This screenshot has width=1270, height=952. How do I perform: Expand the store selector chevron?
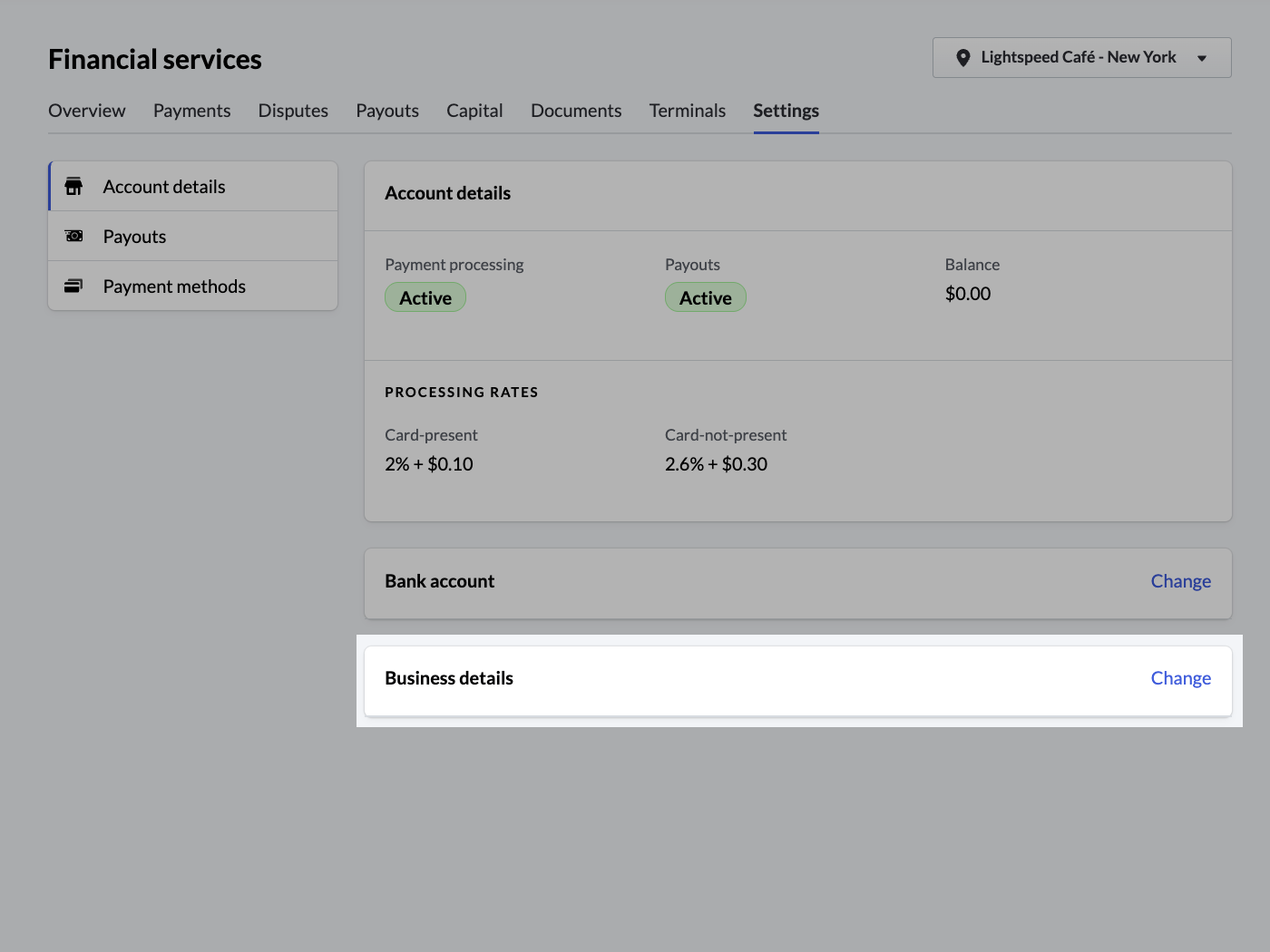pyautogui.click(x=1203, y=57)
